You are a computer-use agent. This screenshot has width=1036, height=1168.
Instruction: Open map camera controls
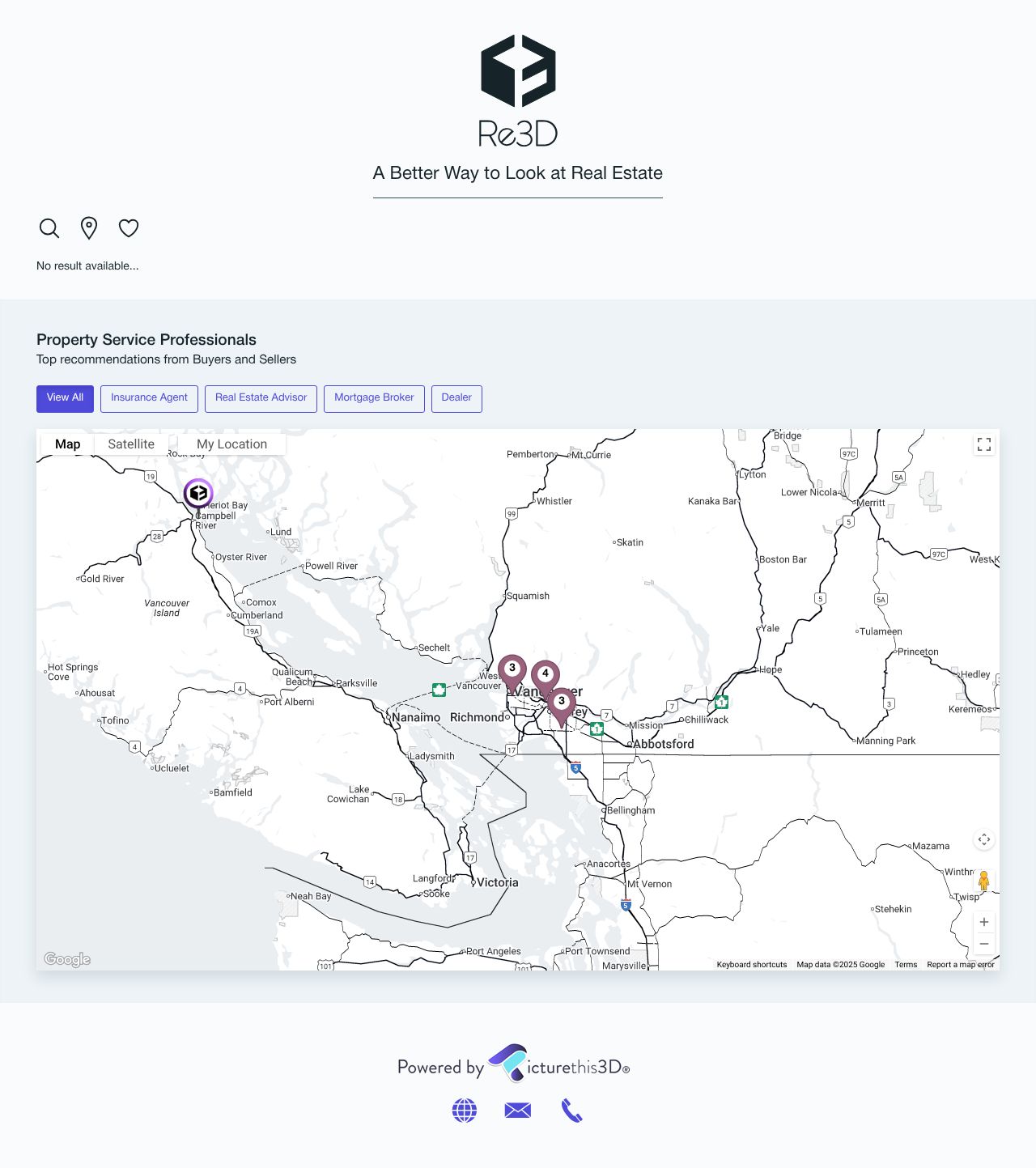[984, 839]
